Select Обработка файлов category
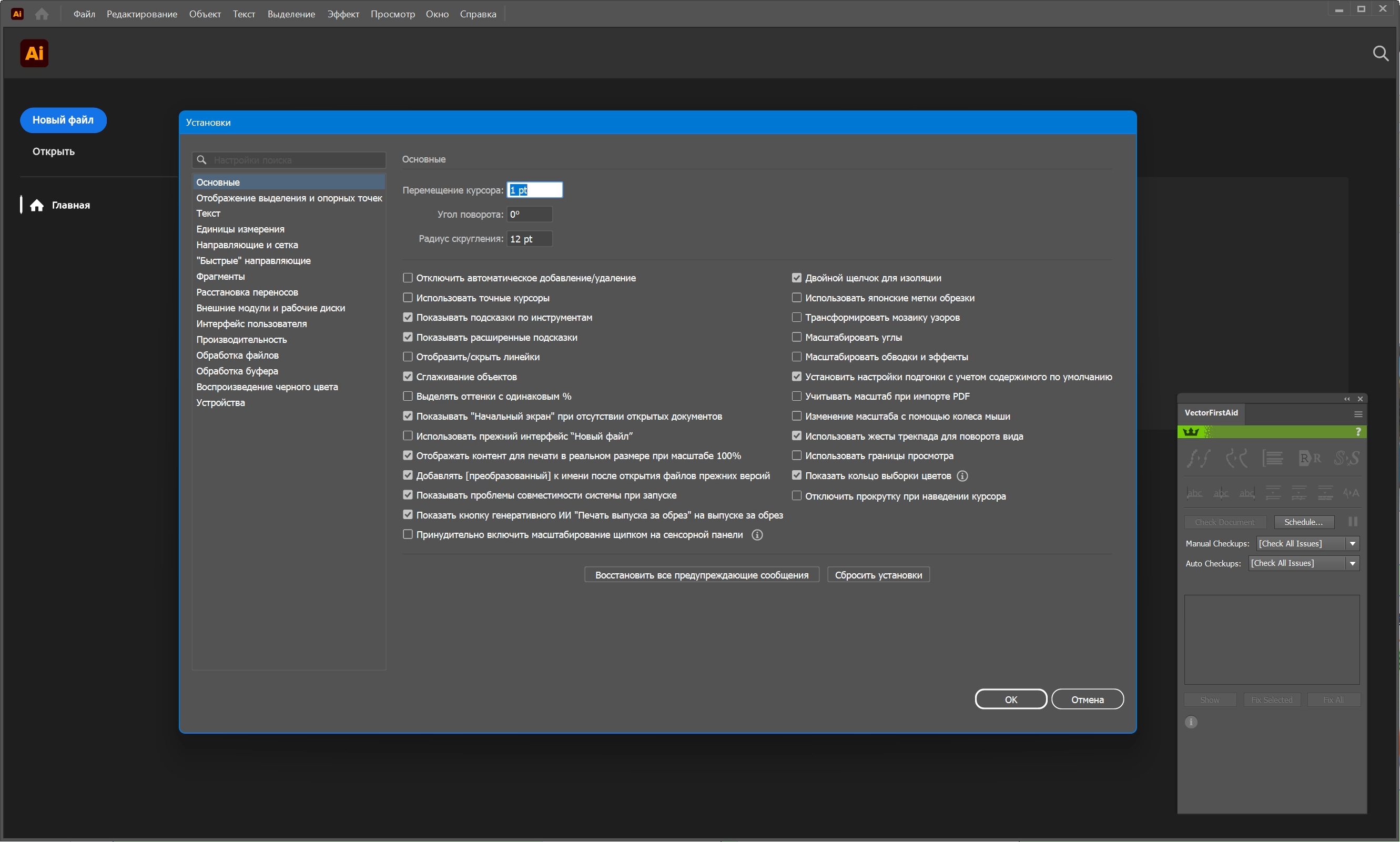The image size is (1400, 842). [289, 356]
